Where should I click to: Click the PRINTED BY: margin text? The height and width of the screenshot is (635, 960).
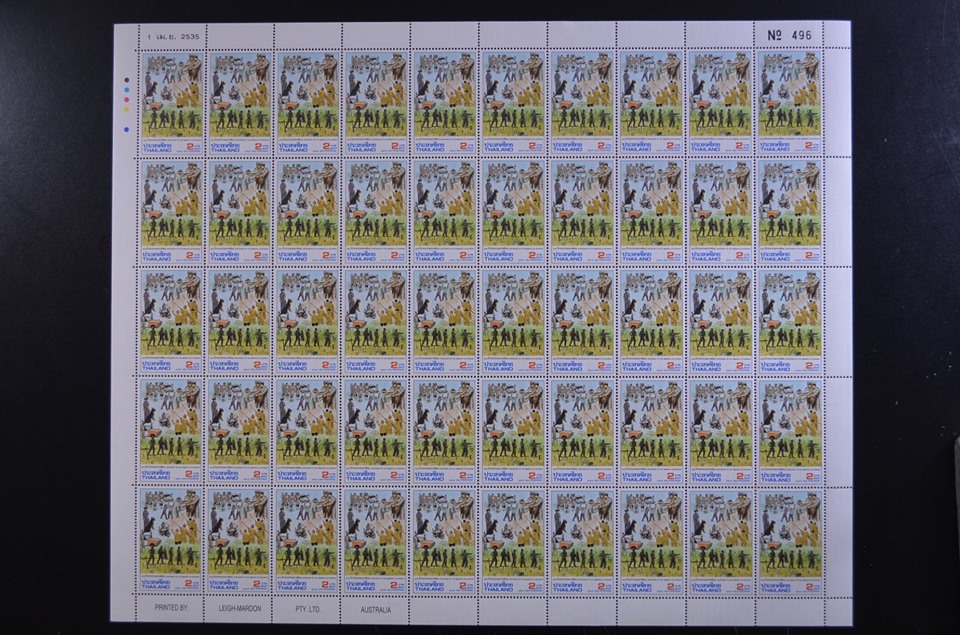tap(172, 608)
